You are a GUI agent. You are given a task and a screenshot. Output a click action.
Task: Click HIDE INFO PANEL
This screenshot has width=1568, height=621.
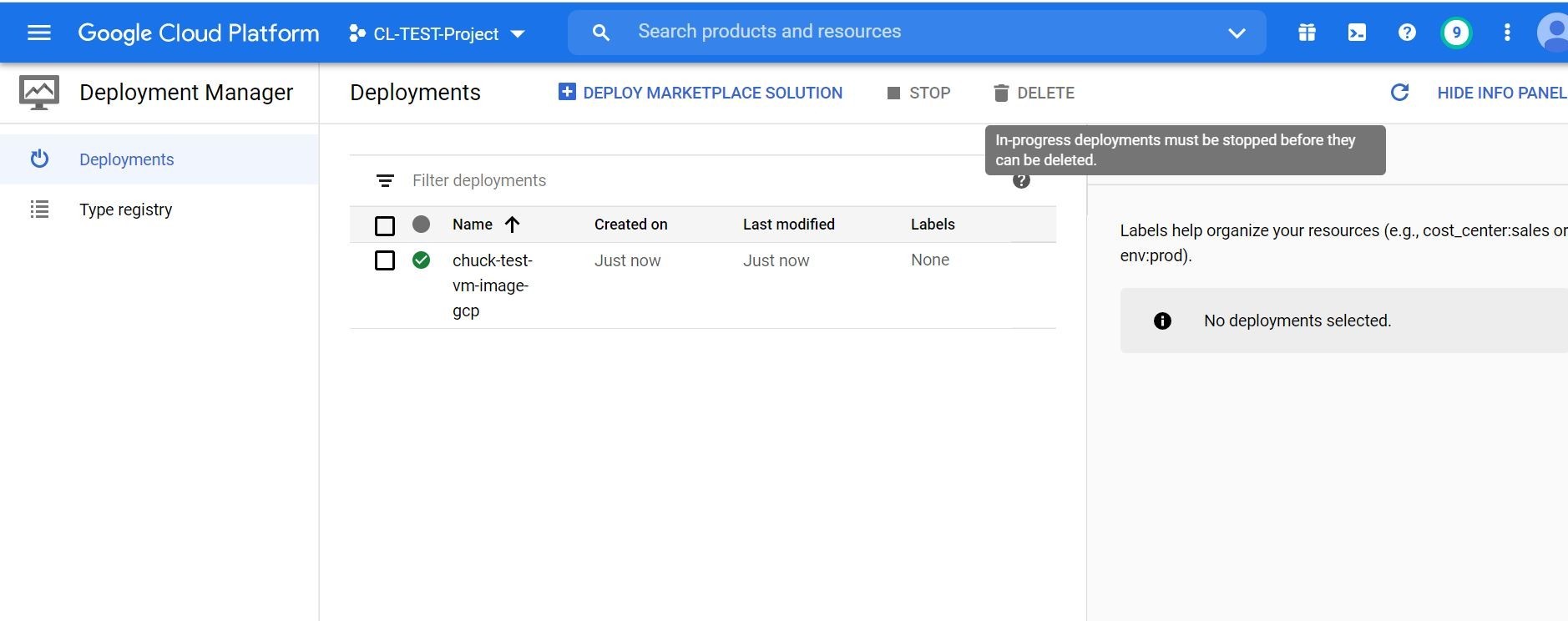coord(1501,93)
